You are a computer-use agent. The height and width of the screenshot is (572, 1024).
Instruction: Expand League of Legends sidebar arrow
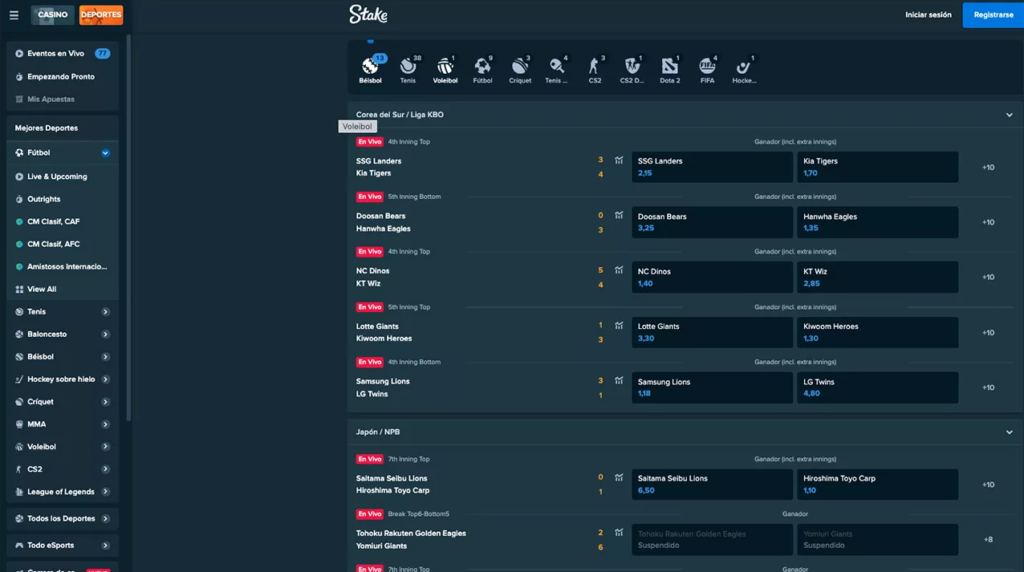(105, 492)
